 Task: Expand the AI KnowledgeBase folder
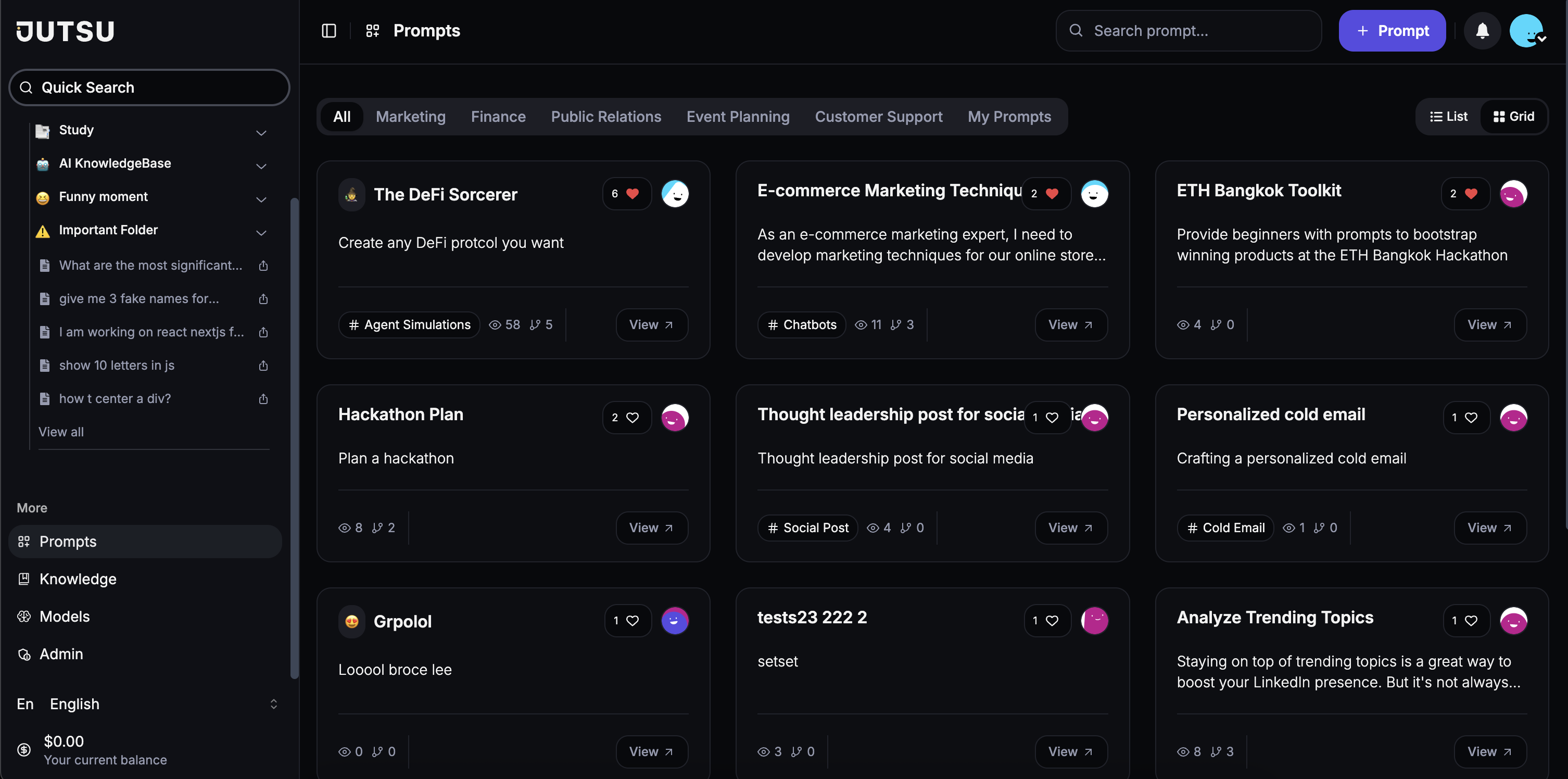pyautogui.click(x=261, y=166)
